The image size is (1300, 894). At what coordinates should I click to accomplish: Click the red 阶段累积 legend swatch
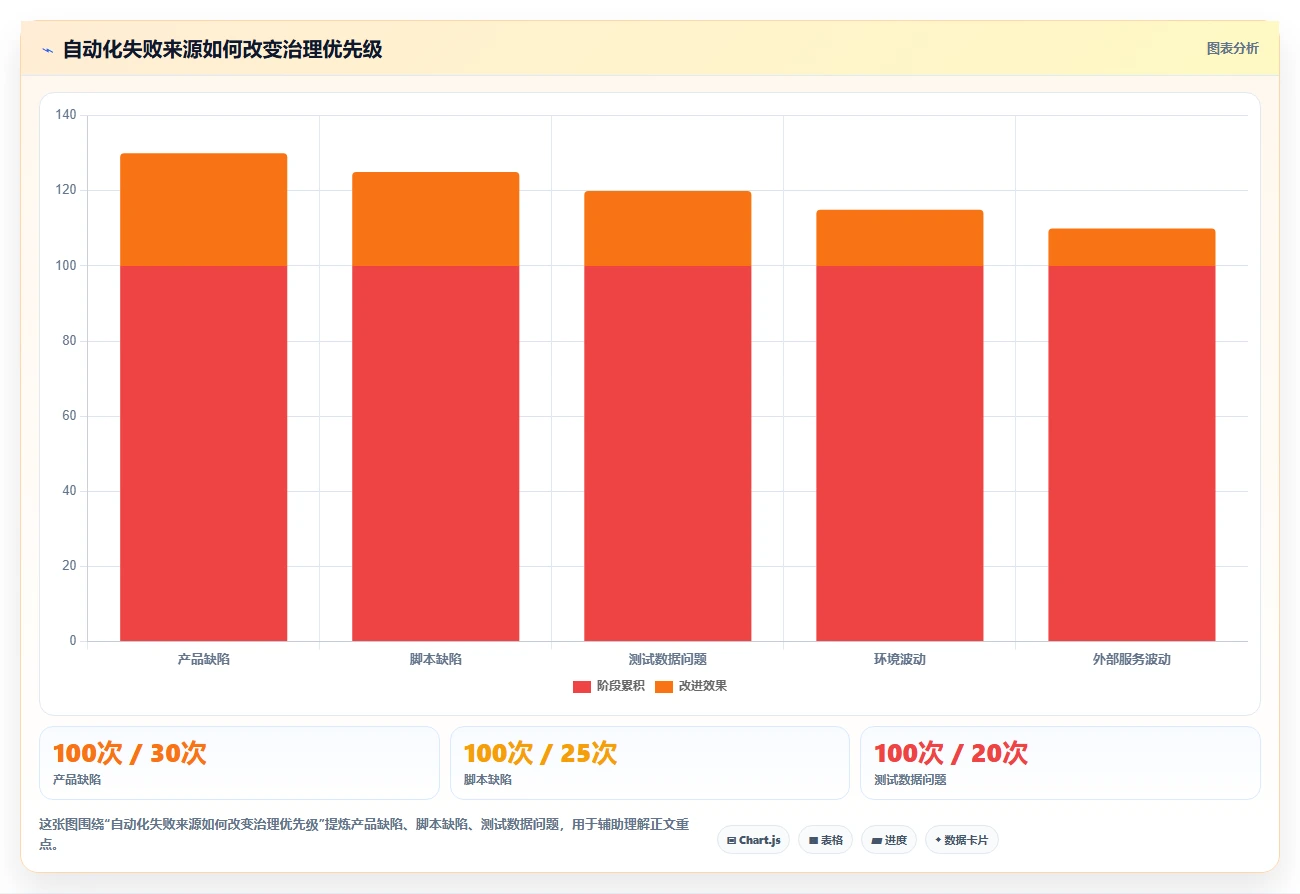pyautogui.click(x=582, y=686)
